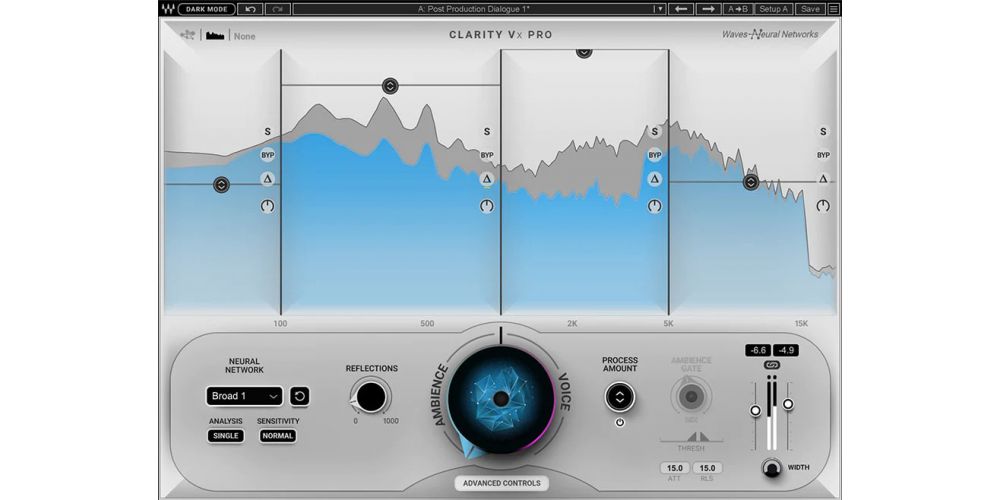Open the Broad 1 neural network dropdown
Viewport: 1000px width, 500px height.
pyautogui.click(x=244, y=396)
